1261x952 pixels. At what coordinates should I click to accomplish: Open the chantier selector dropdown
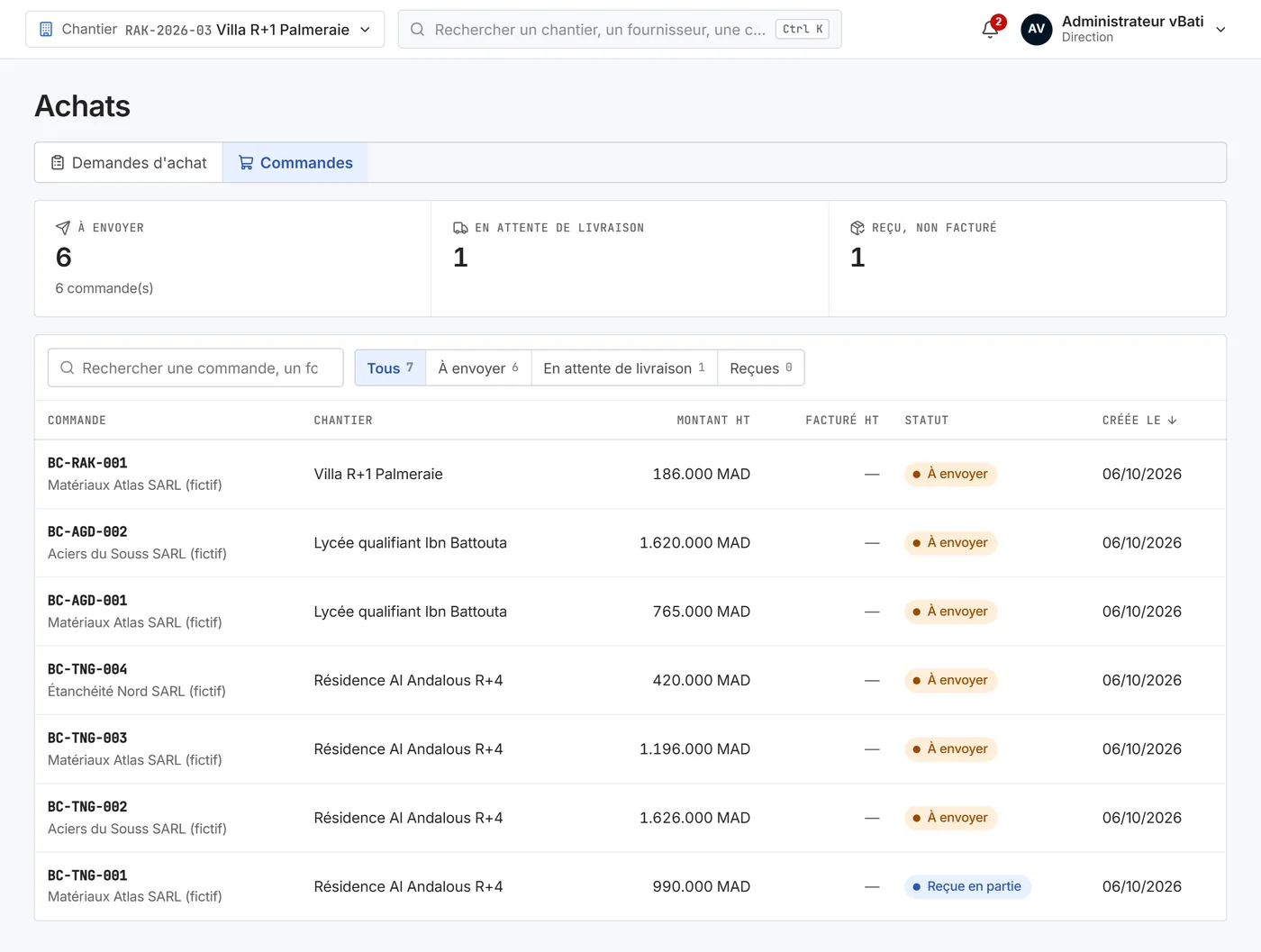[205, 30]
